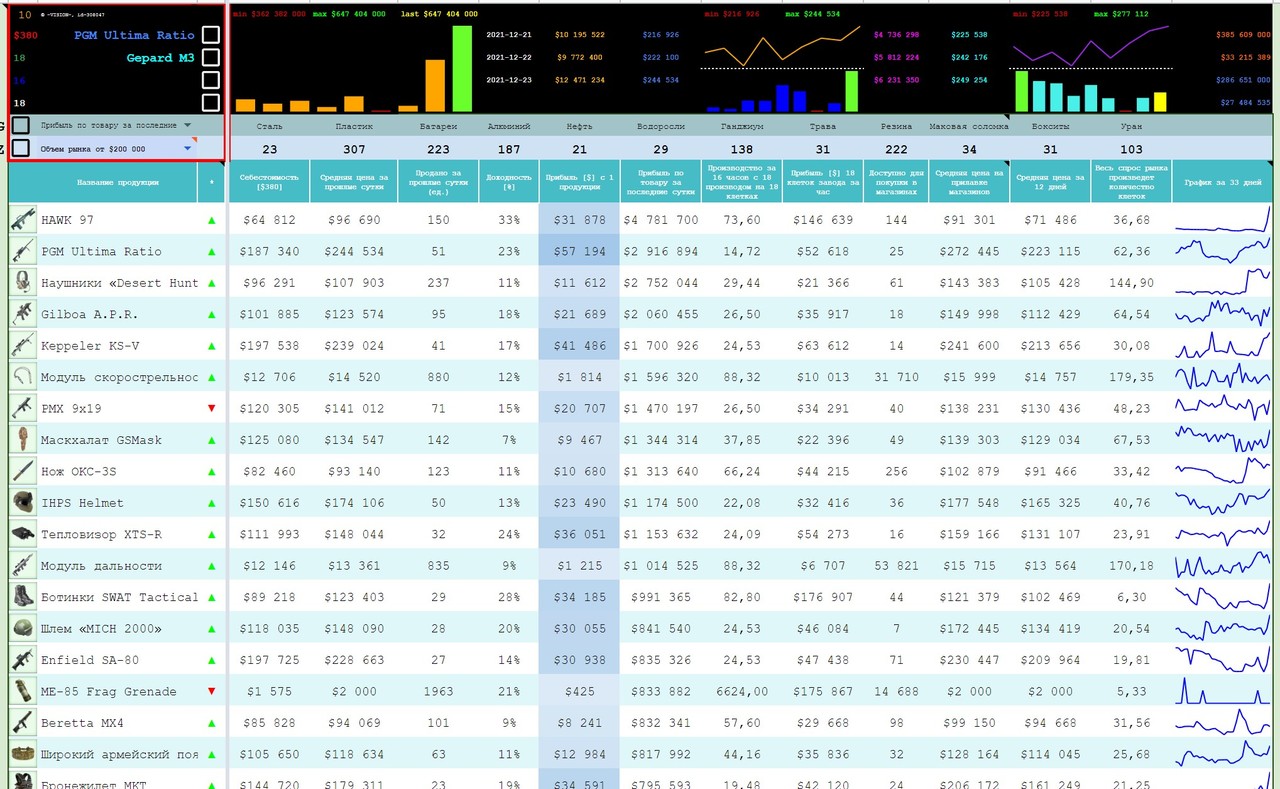Viewport: 1280px width, 789px height.
Task: Click the Маковая соломка resource label
Action: pos(969,127)
